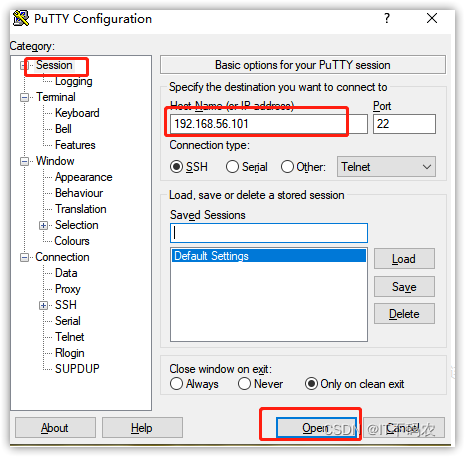Open the Appearance settings category
The width and height of the screenshot is (465, 457).
pyautogui.click(x=83, y=177)
